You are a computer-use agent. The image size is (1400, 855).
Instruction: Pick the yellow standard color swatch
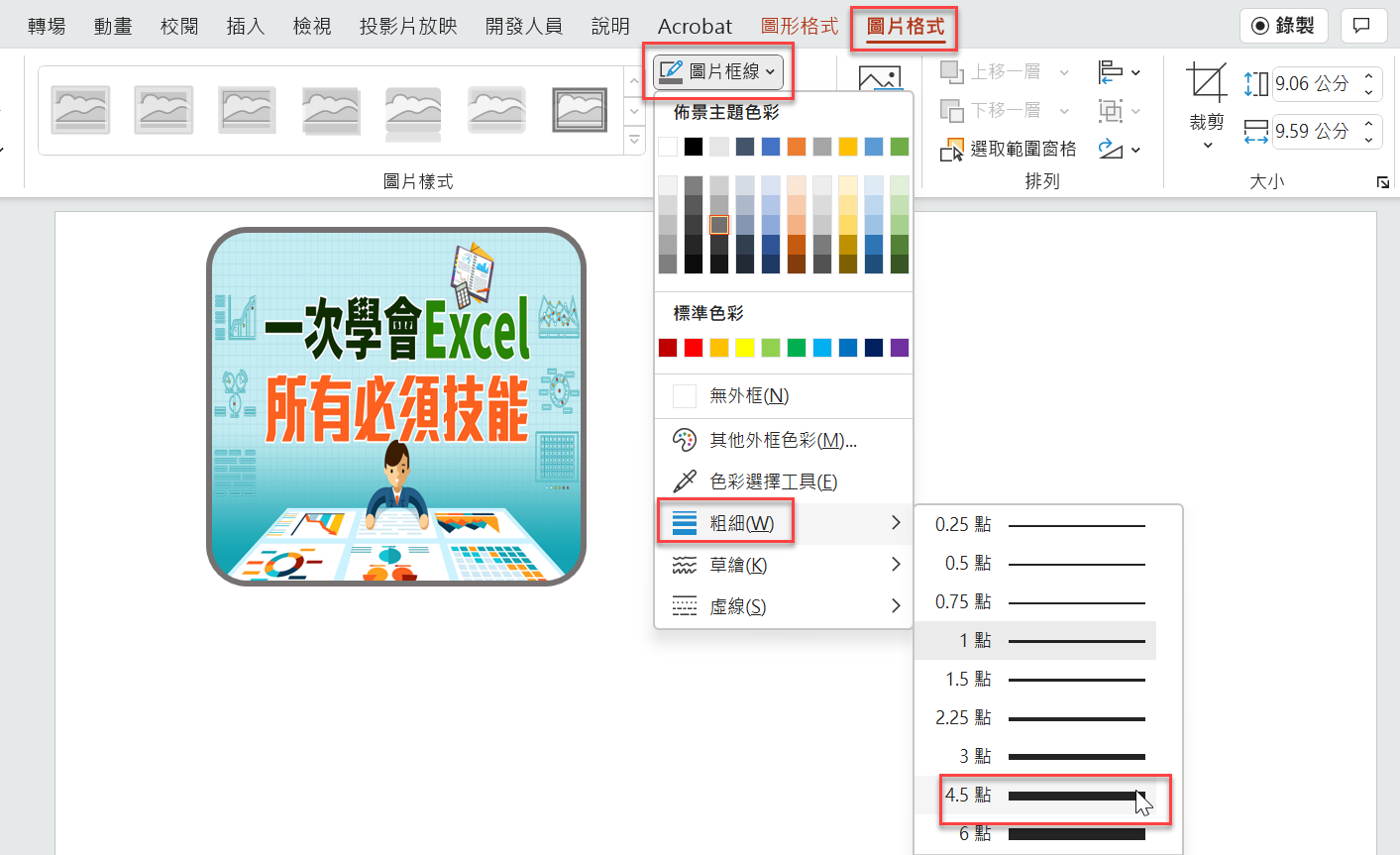745,348
